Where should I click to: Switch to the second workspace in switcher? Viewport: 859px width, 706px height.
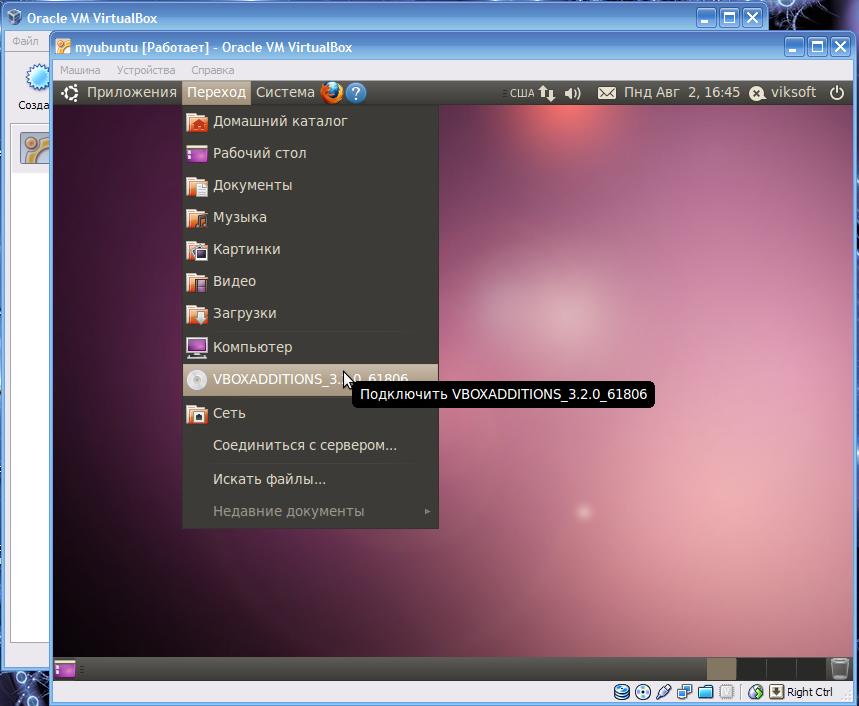[x=751, y=669]
